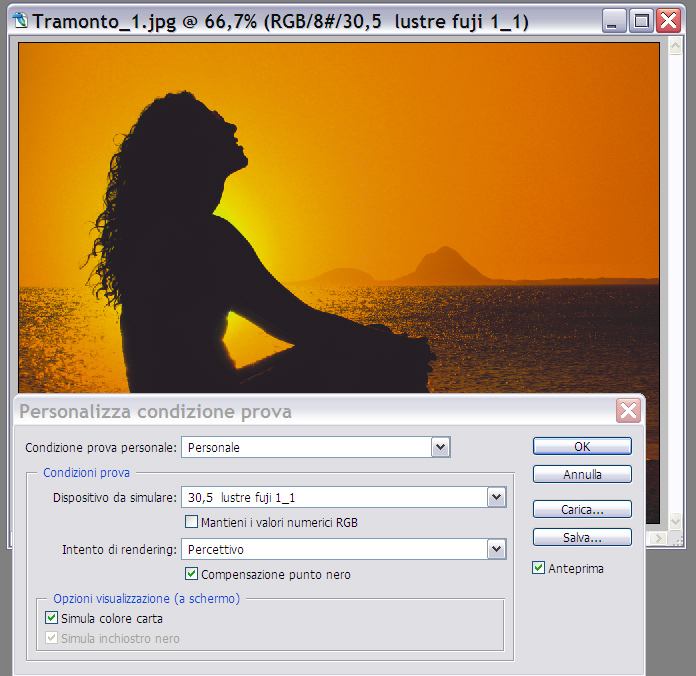Close the Tramonto_1.jpg document window
Screen dimensions: 696x676
(668, 21)
